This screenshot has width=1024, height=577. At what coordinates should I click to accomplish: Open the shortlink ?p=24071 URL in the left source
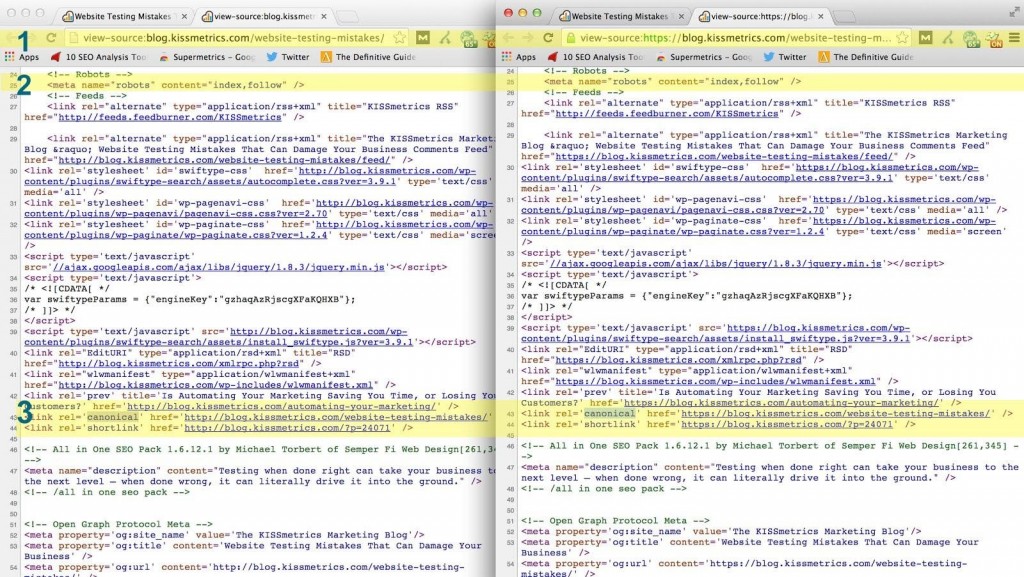click(x=287, y=428)
